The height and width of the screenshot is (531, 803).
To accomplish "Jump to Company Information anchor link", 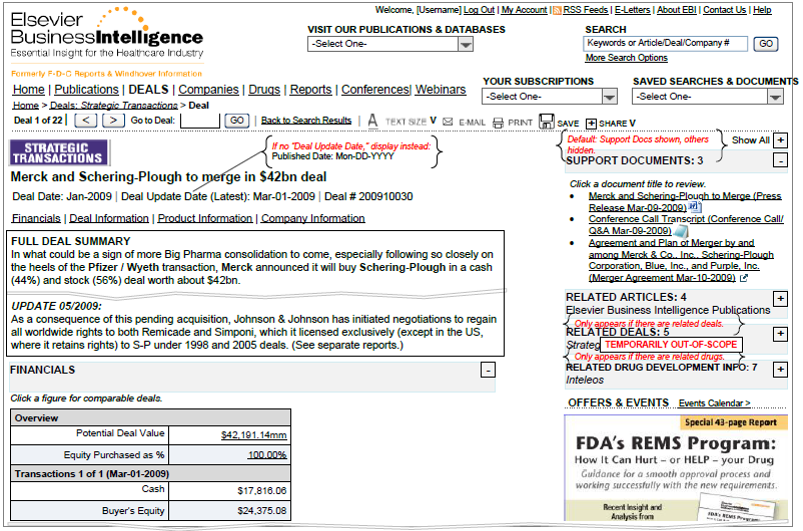I will 313,218.
